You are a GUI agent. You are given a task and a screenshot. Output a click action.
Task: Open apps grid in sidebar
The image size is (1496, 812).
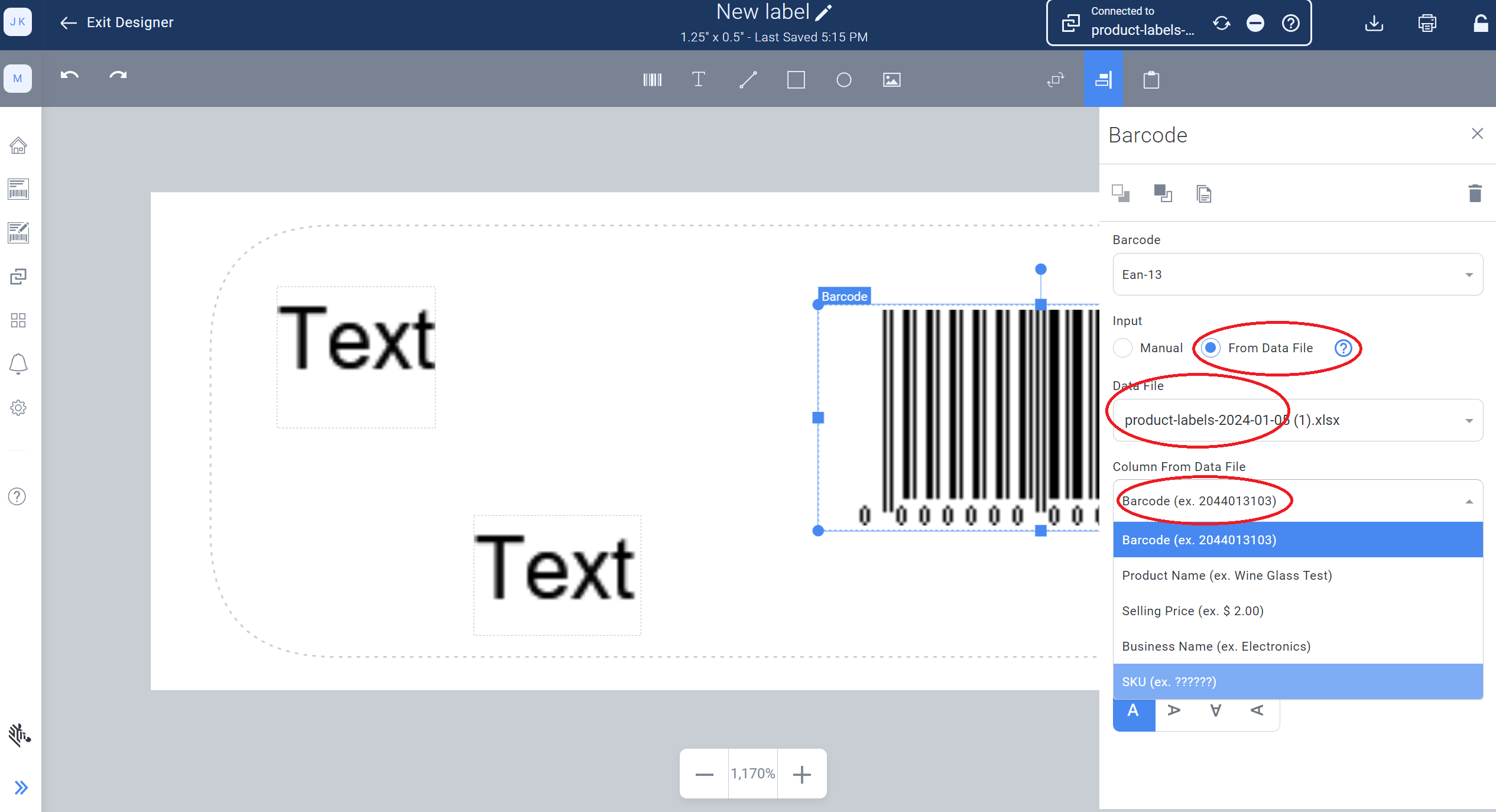(18, 320)
